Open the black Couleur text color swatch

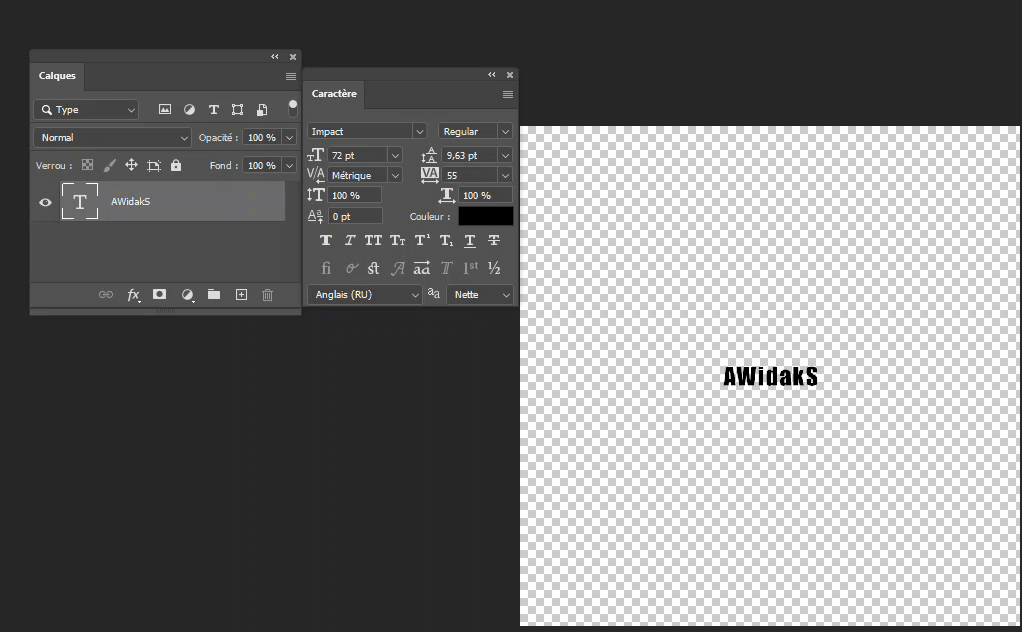(485, 217)
